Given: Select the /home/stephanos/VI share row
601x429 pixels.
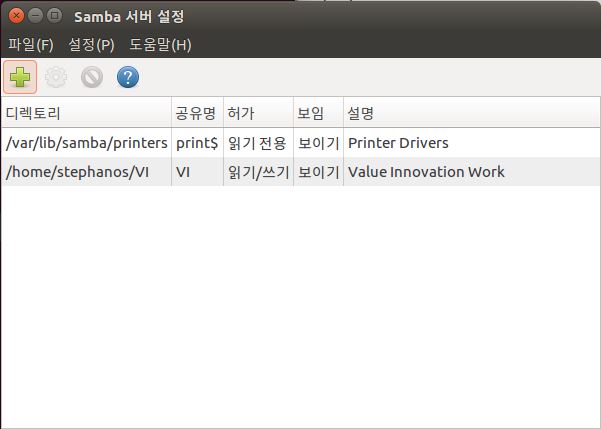Looking at the screenshot, I should coord(77,172).
